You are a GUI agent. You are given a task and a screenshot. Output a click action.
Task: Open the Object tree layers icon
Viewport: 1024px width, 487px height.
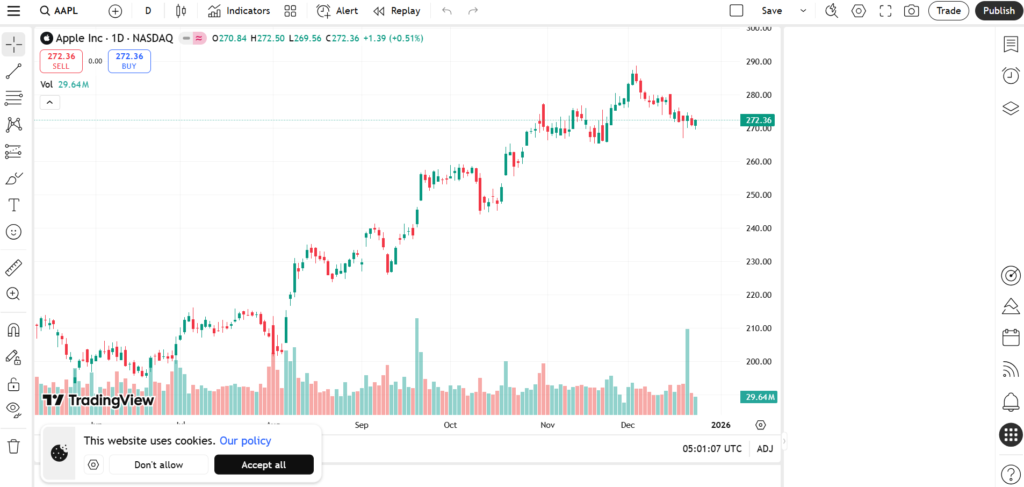coord(1010,108)
